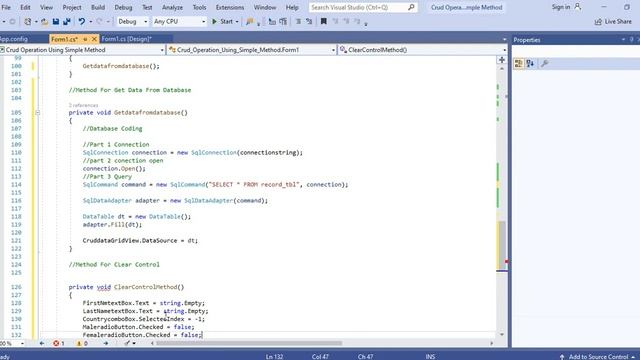Open the Undo history dropdown arrow
The image size is (640, 360).
[x=91, y=22]
